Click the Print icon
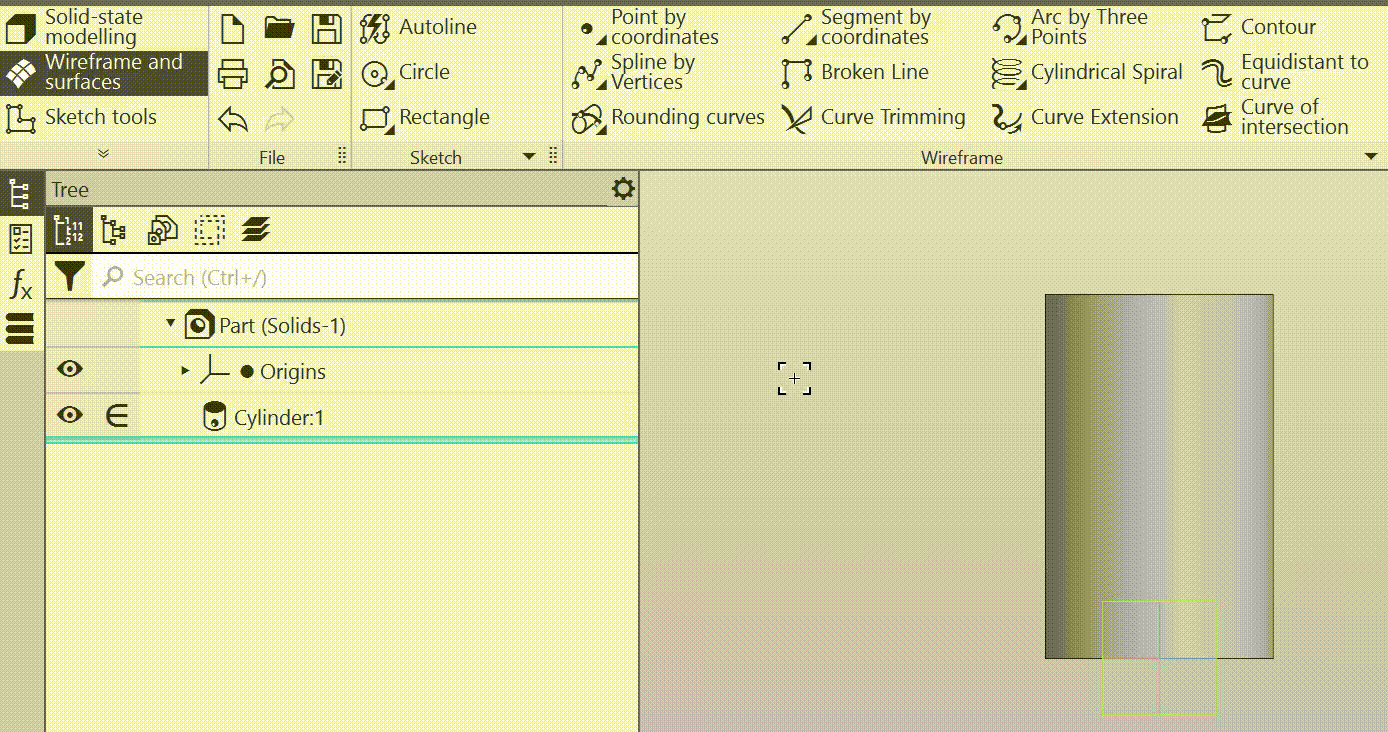This screenshot has width=1388, height=732. tap(232, 74)
